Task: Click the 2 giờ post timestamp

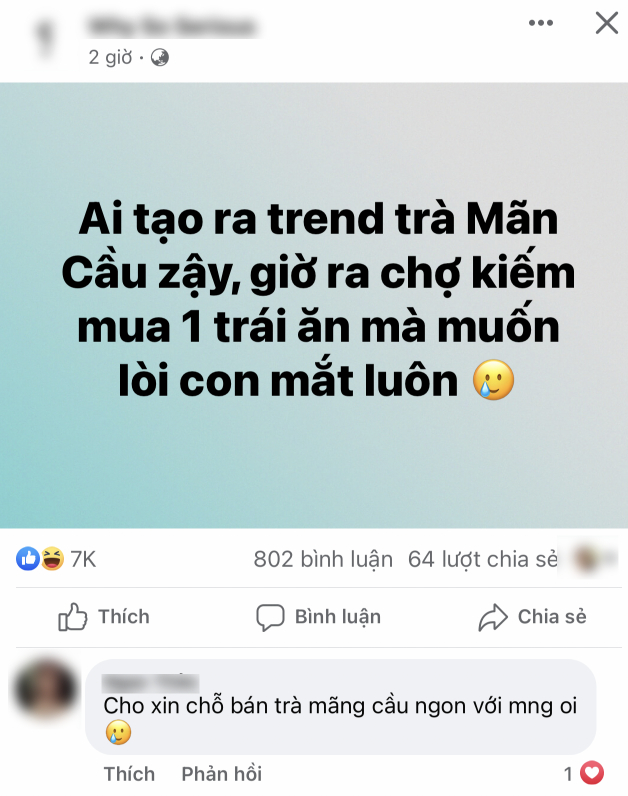Action: click(110, 57)
